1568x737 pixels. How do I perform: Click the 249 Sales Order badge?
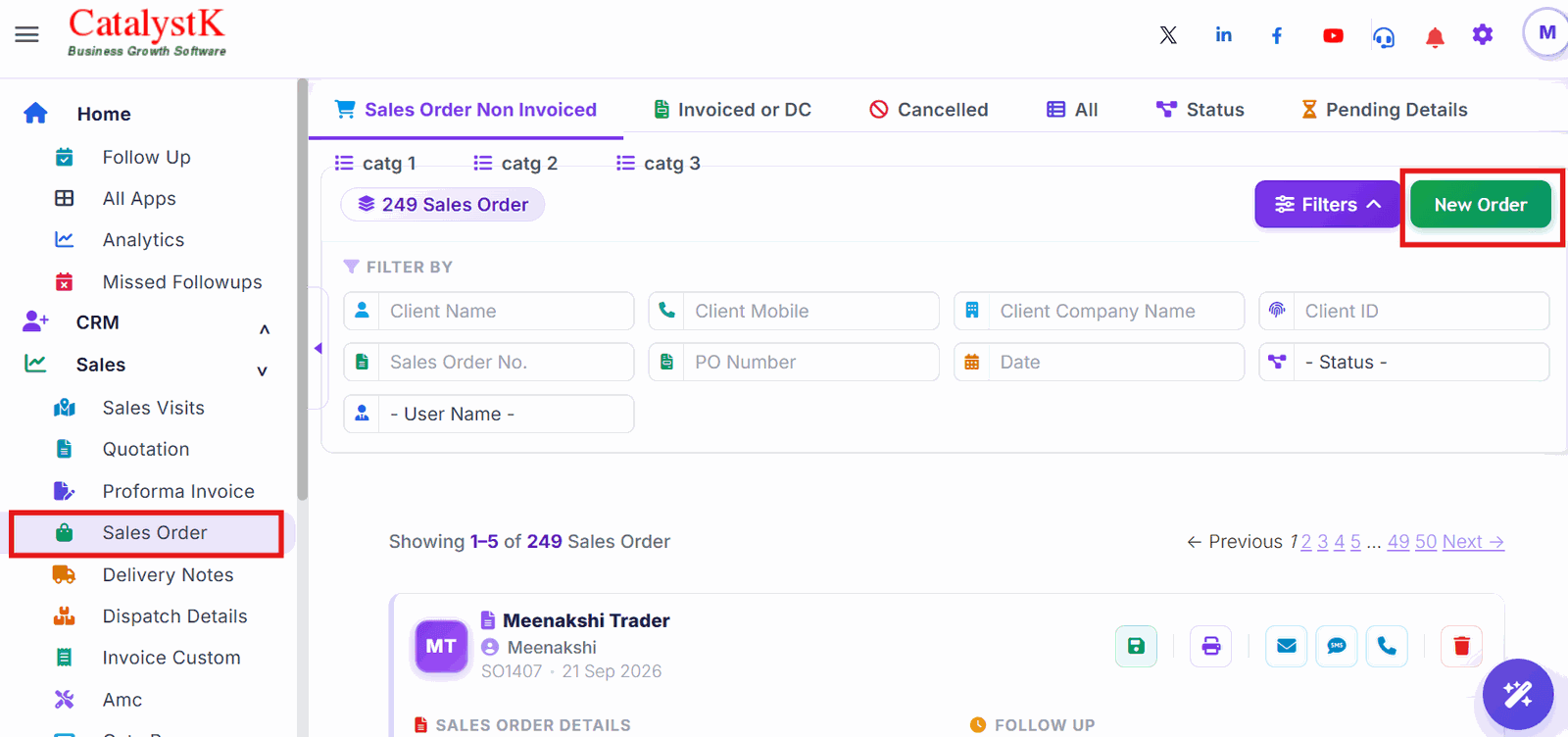[443, 204]
